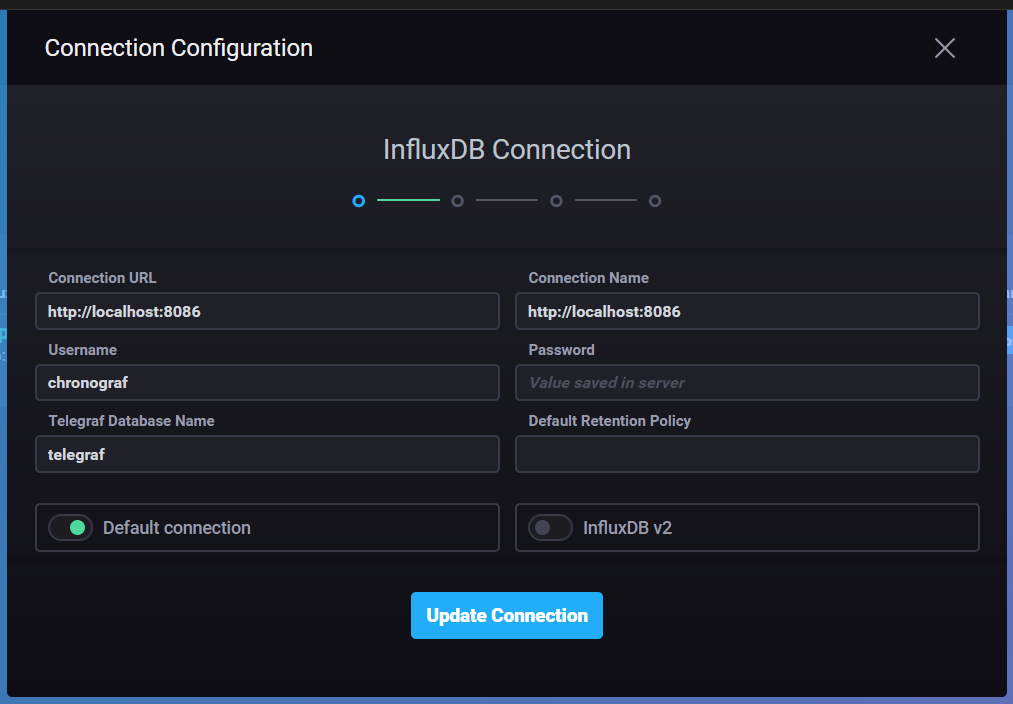Jump to the second setup step dot
The width and height of the screenshot is (1013, 704).
point(457,200)
